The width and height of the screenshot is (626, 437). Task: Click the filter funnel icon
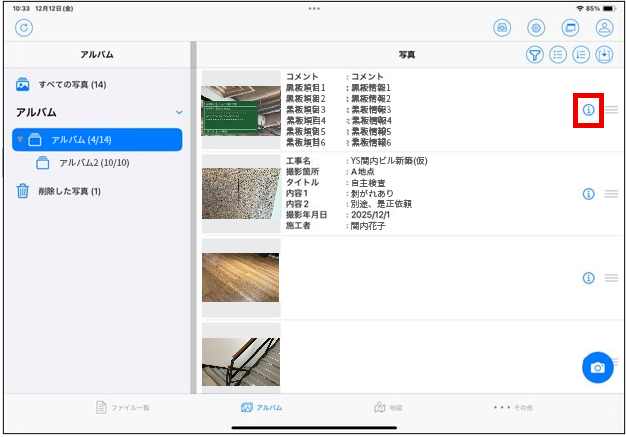click(535, 55)
